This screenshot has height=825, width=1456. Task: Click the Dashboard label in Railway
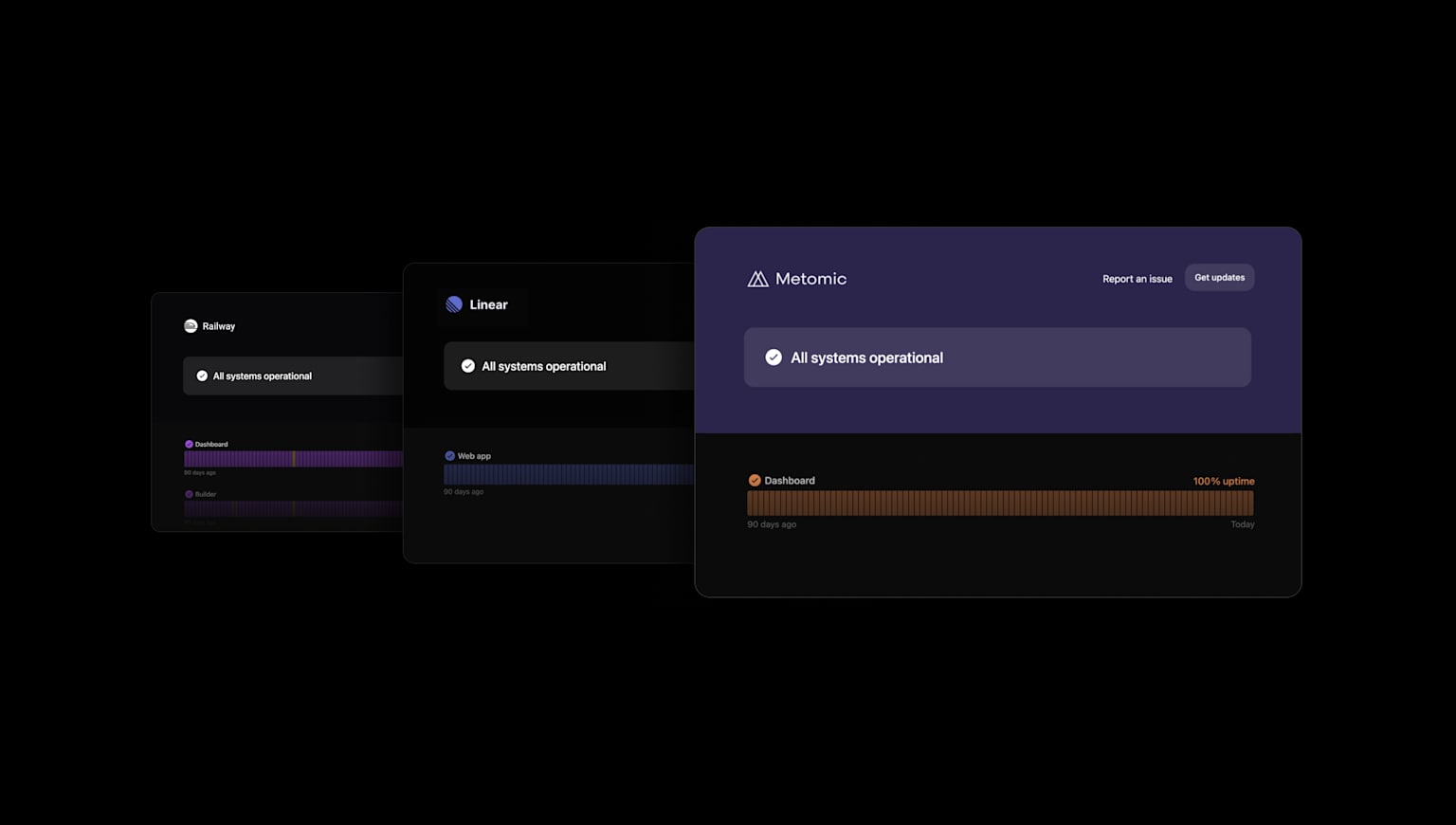[211, 444]
